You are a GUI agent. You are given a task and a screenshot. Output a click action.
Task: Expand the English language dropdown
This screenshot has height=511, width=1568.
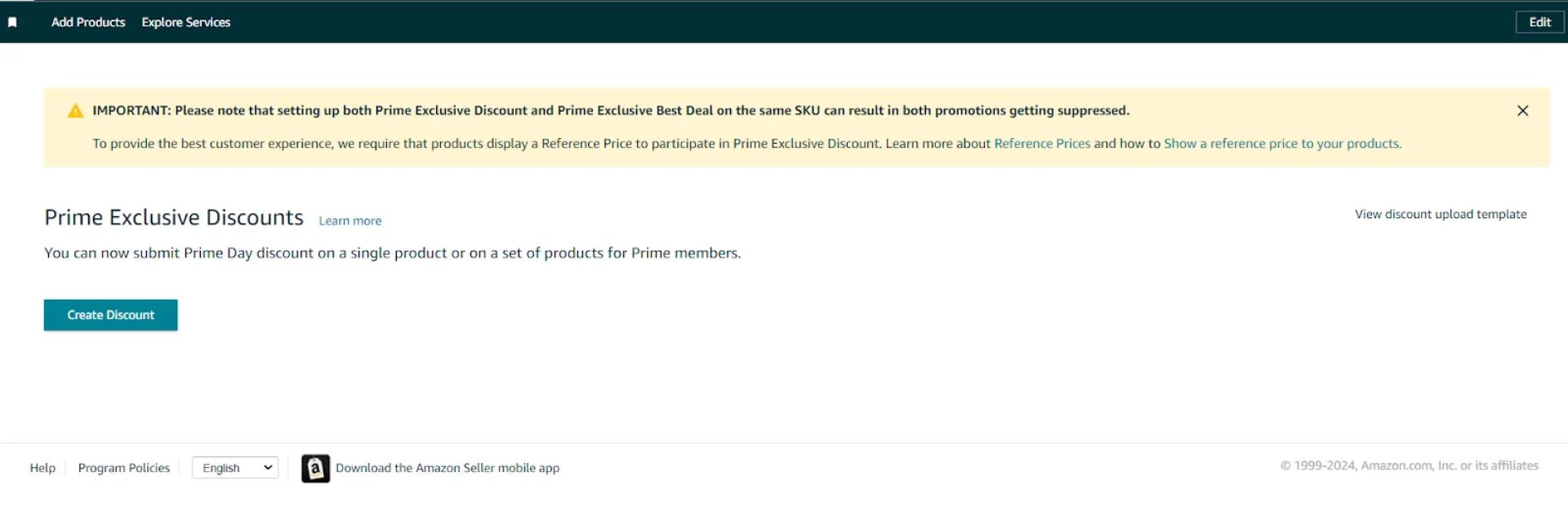(235, 468)
